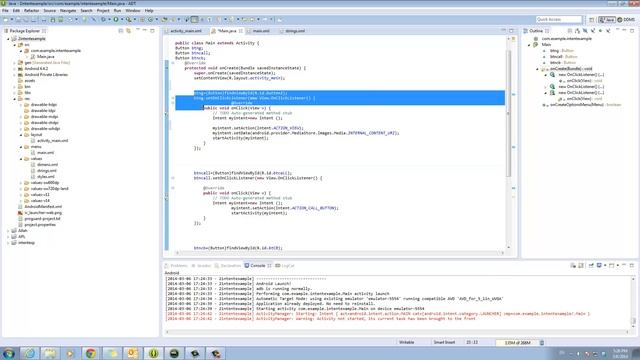Viewport: 640px width, 360px height.
Task: Select AndroidManifest.xml in the Package Explorer
Action: point(42,207)
